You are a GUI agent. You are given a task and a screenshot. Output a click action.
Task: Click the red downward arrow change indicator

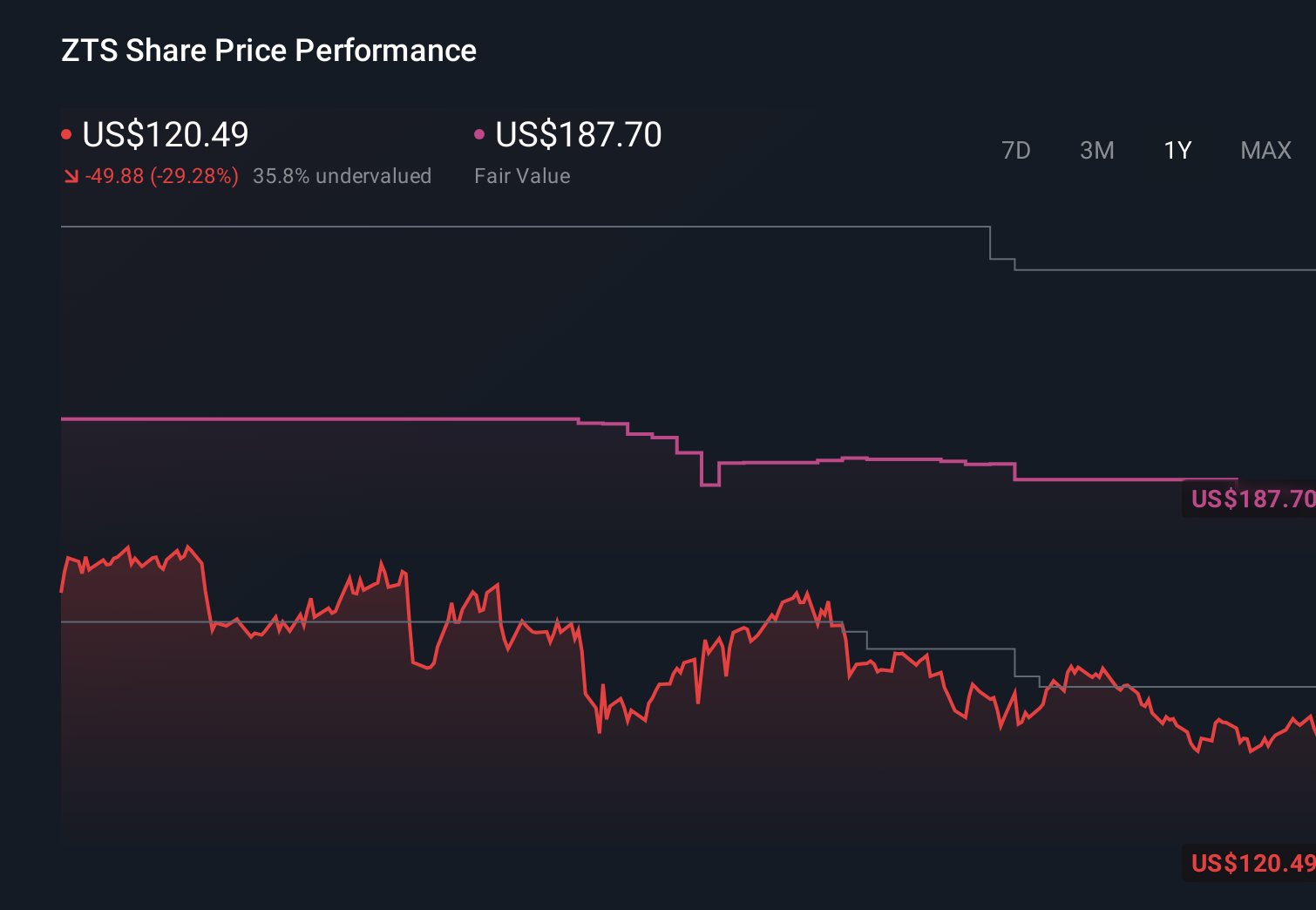click(x=71, y=175)
